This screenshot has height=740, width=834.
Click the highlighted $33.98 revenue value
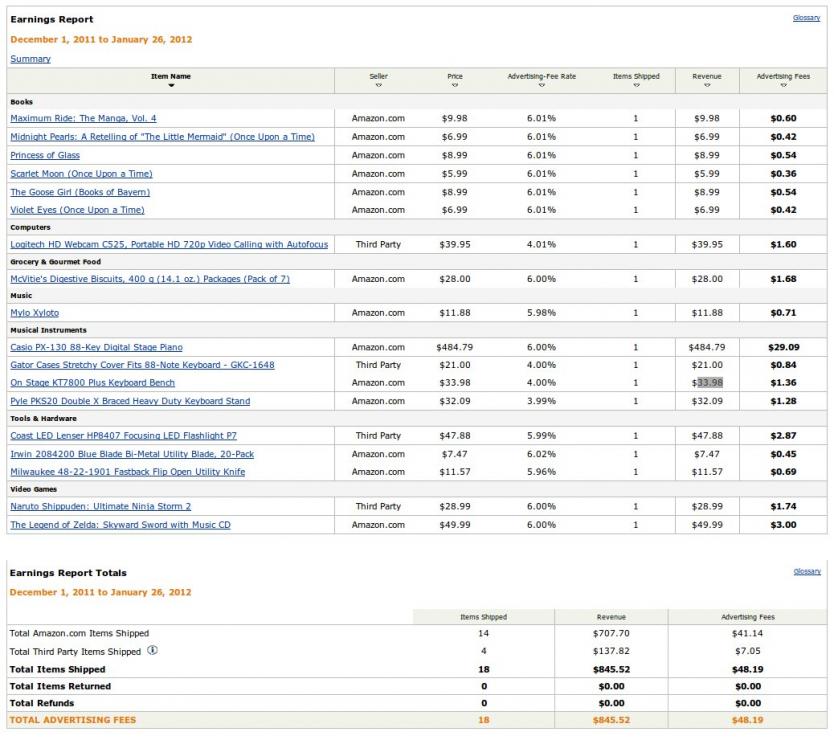click(x=707, y=383)
